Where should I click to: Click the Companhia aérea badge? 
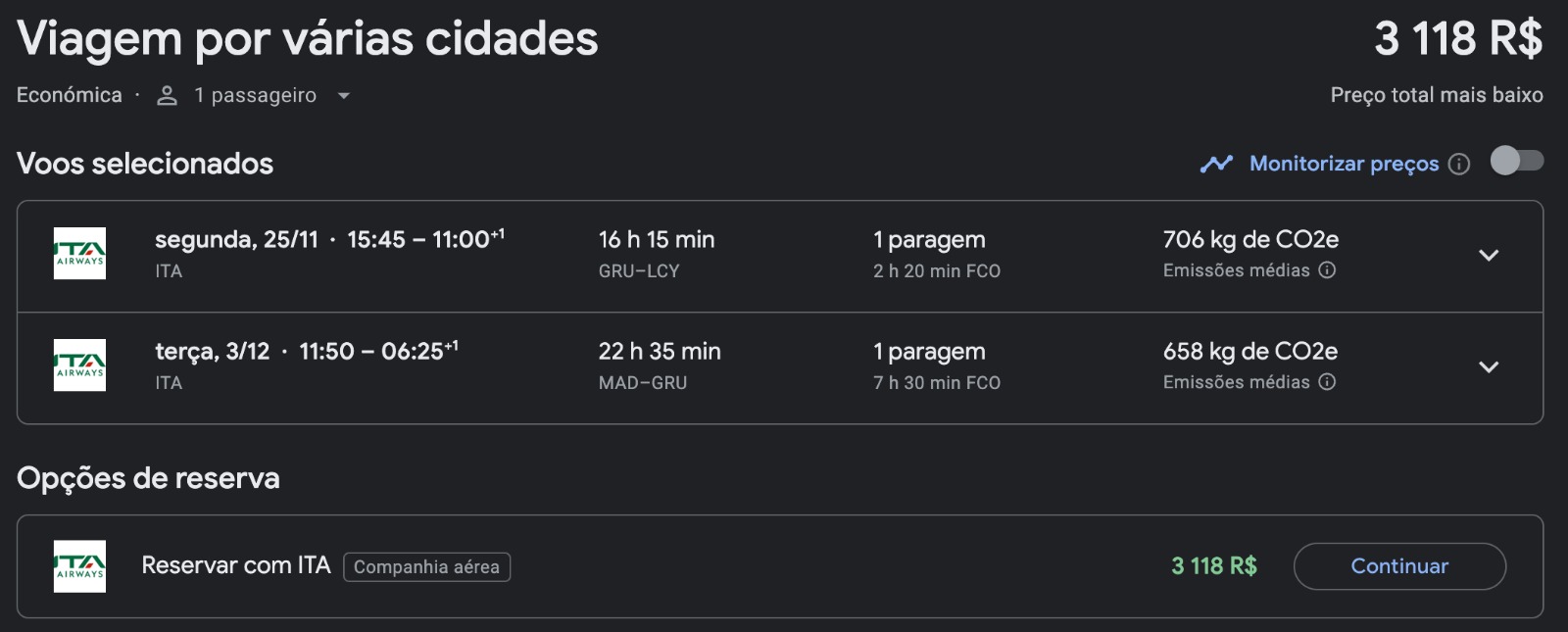(426, 567)
